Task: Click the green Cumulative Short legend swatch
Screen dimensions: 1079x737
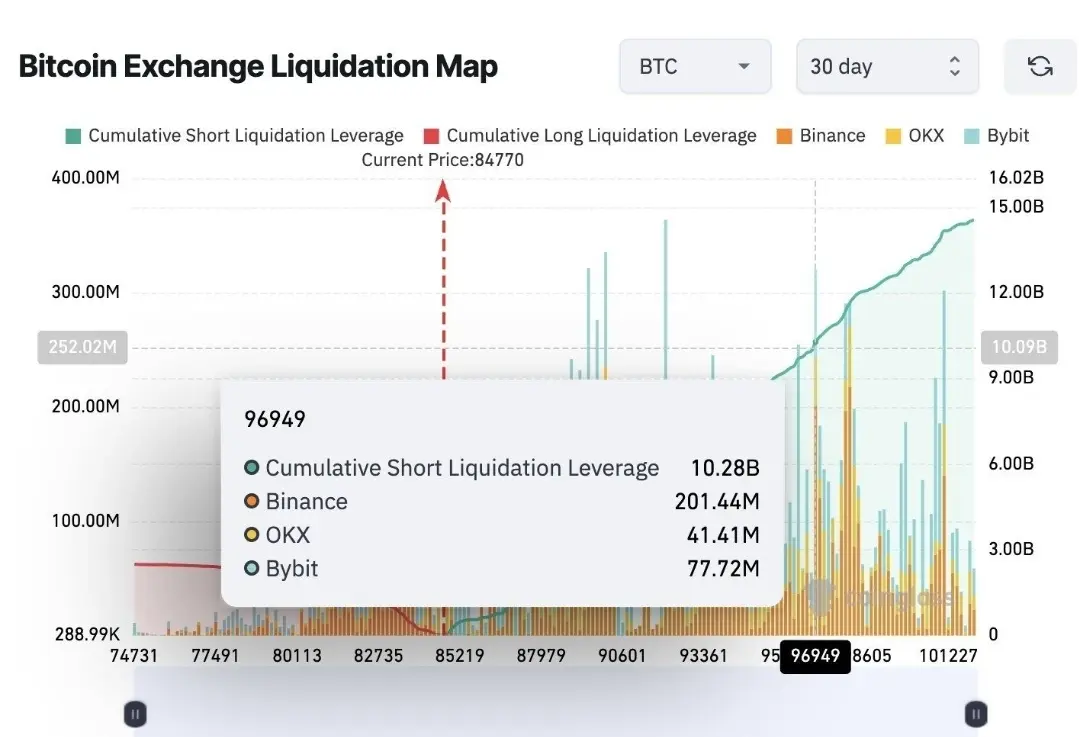Action: point(73,136)
